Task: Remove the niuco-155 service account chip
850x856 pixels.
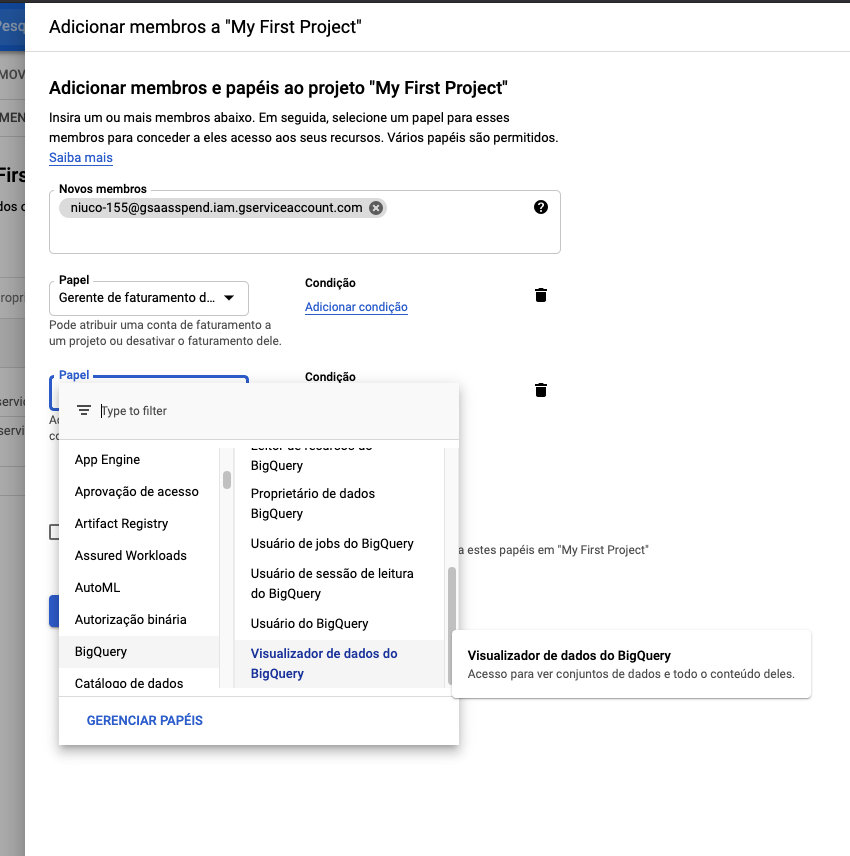Action: point(376,208)
